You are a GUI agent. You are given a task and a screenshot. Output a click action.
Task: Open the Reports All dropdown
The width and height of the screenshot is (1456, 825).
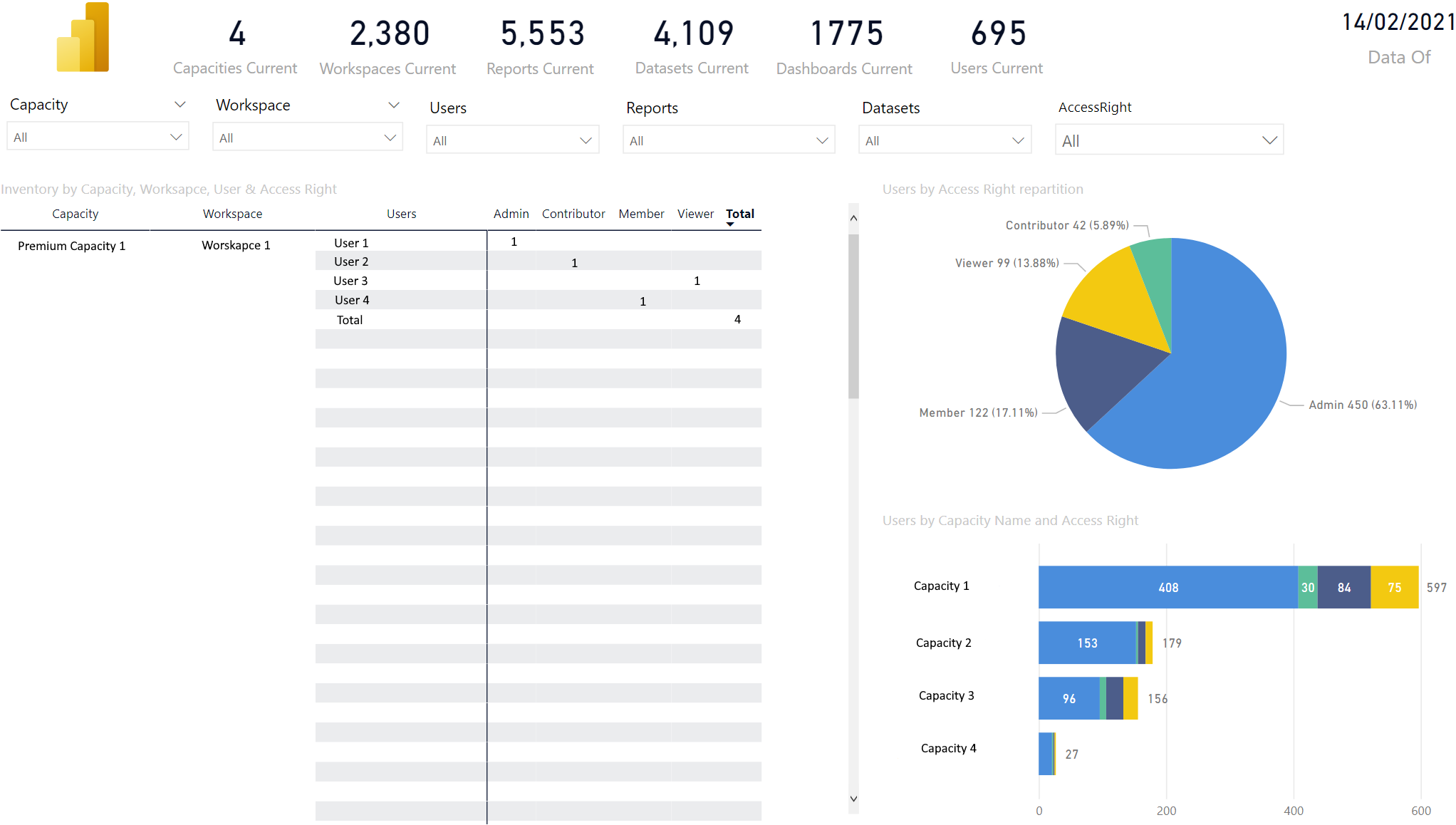(729, 140)
